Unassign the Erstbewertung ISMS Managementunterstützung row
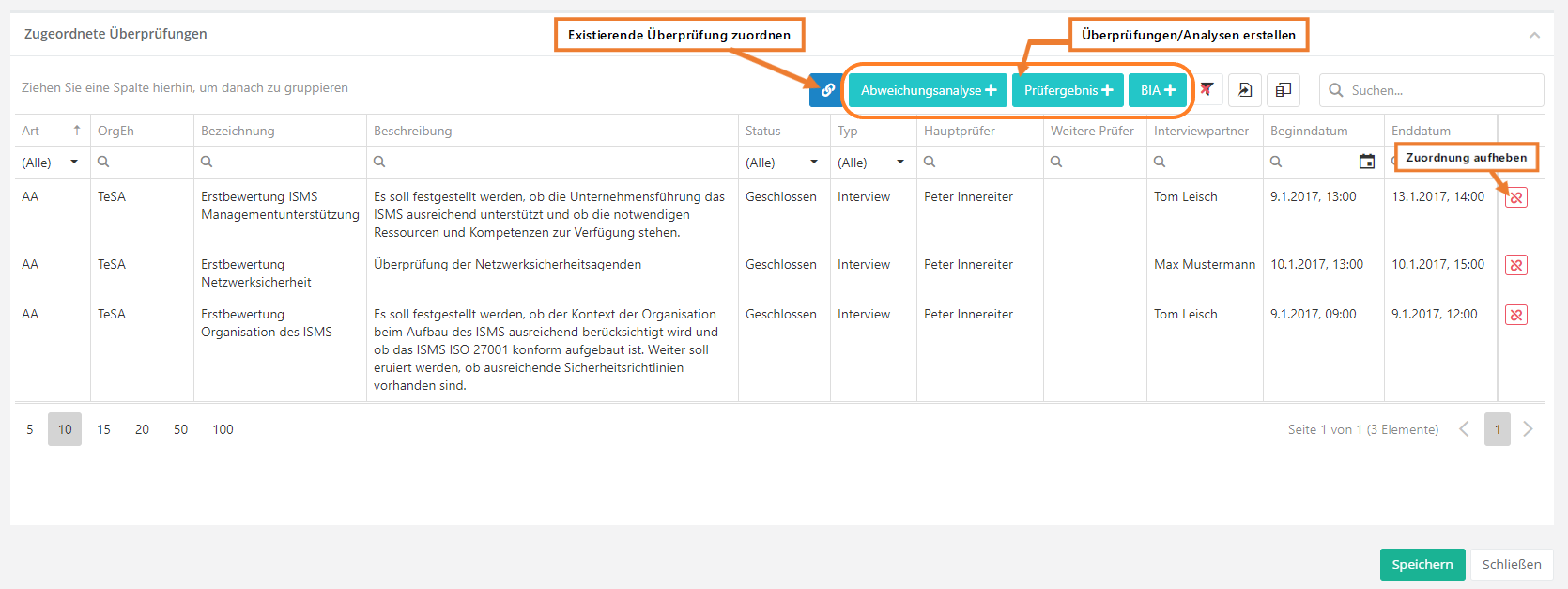 pyautogui.click(x=1515, y=197)
